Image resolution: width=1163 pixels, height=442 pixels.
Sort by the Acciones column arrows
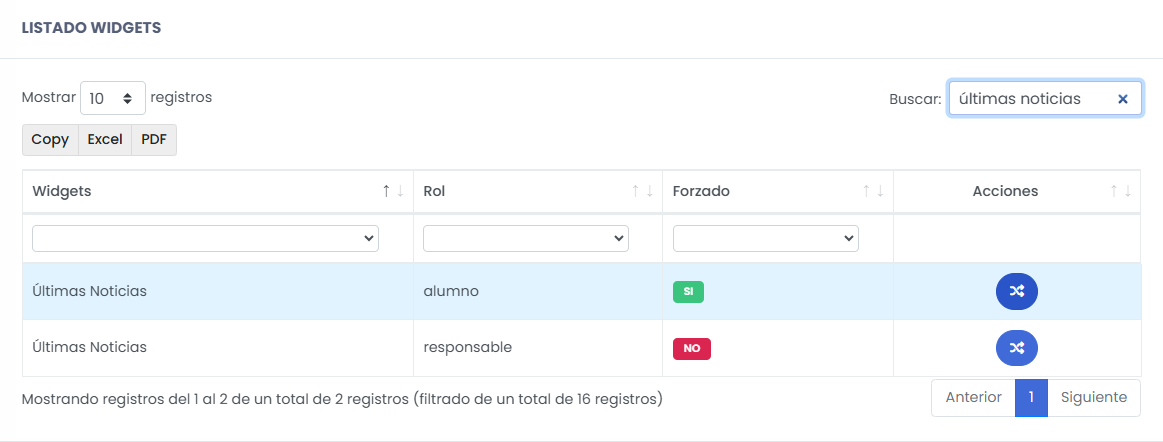(x=1121, y=191)
